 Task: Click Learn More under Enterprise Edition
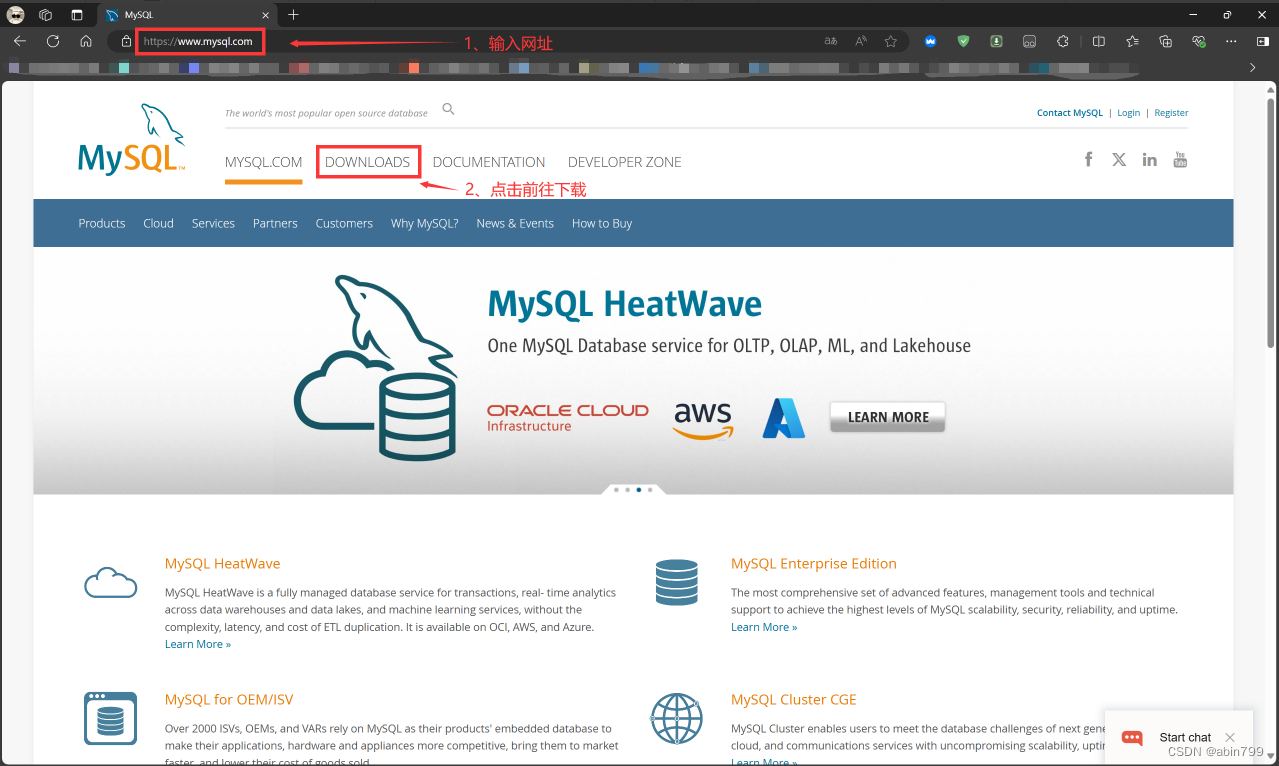764,627
